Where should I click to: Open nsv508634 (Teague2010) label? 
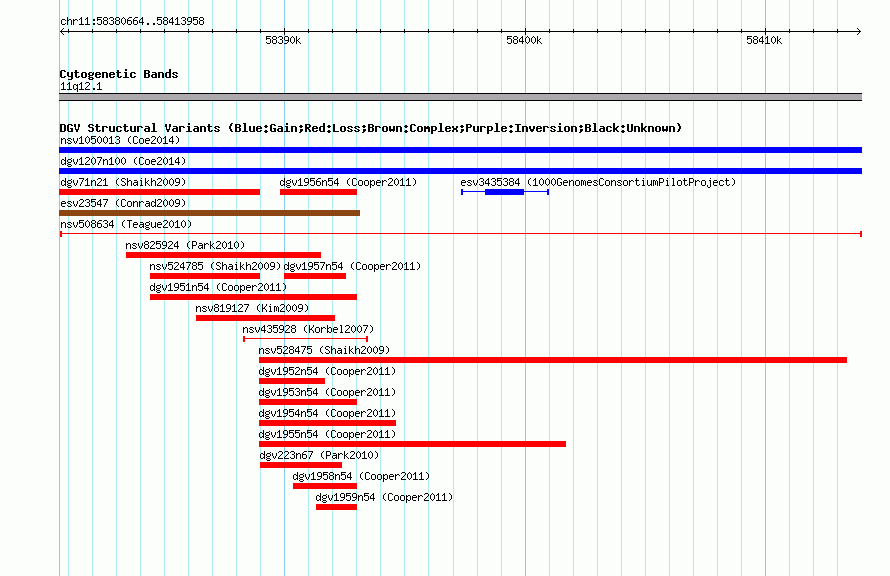[126, 224]
